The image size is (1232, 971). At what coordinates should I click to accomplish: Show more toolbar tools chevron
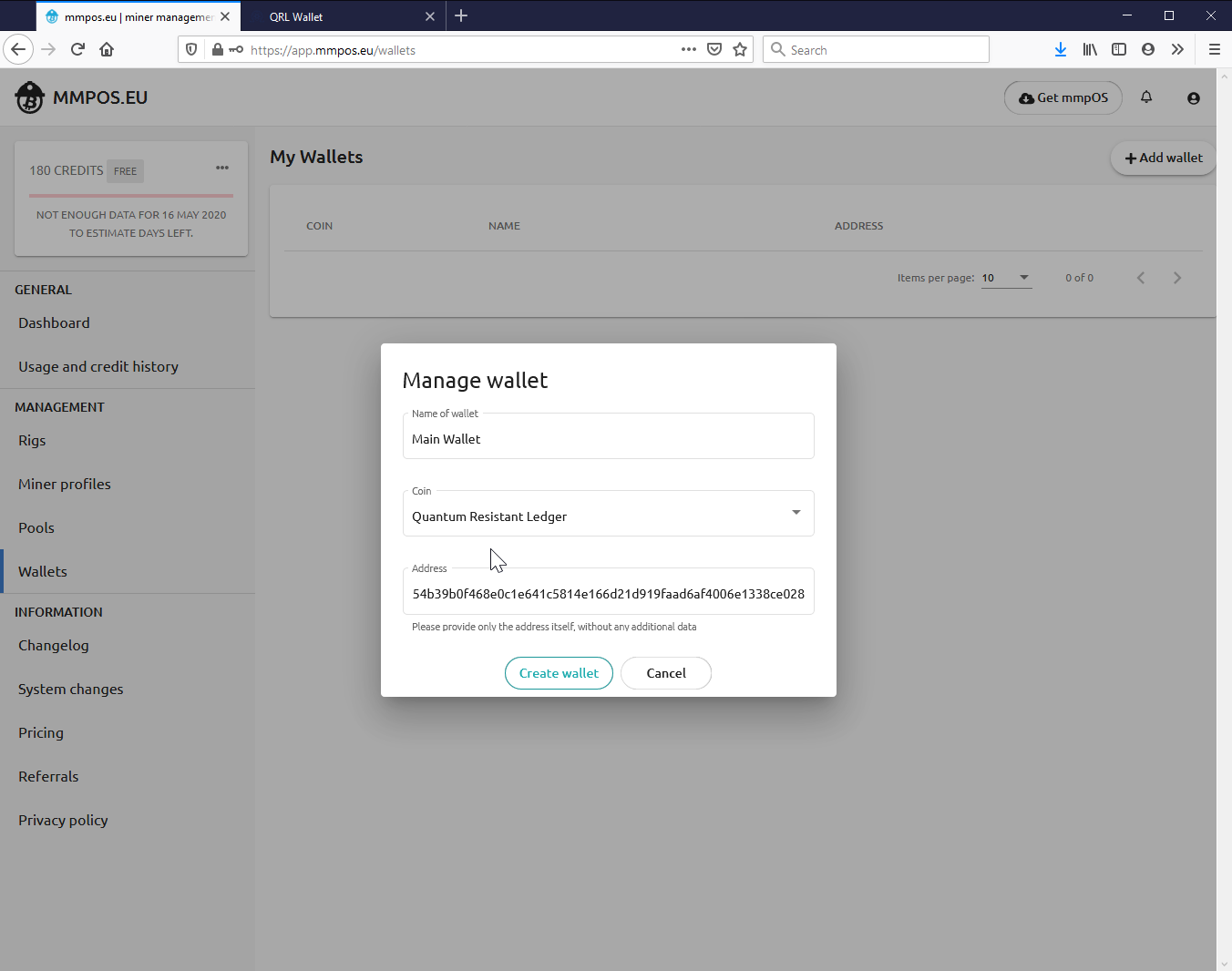pyautogui.click(x=1177, y=49)
